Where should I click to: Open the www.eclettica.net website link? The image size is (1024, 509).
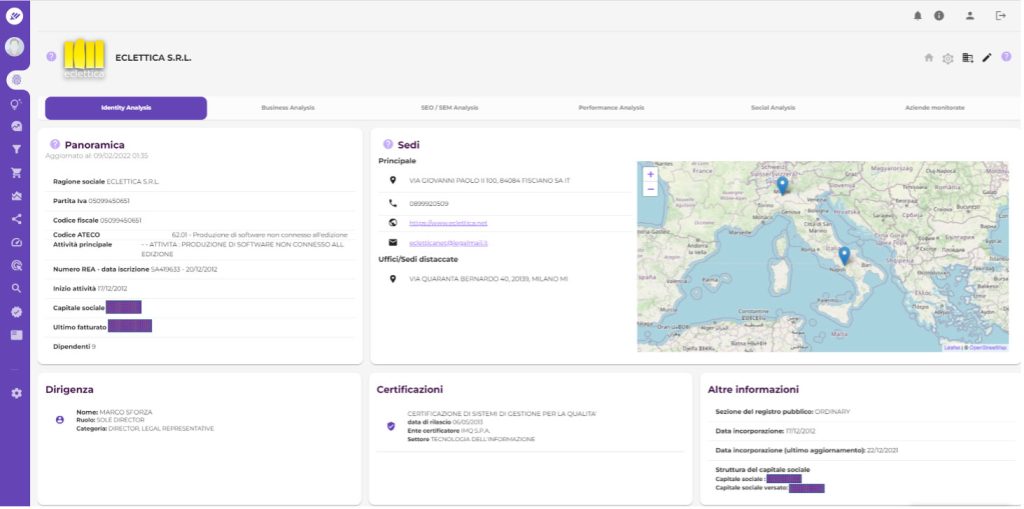[x=448, y=223]
